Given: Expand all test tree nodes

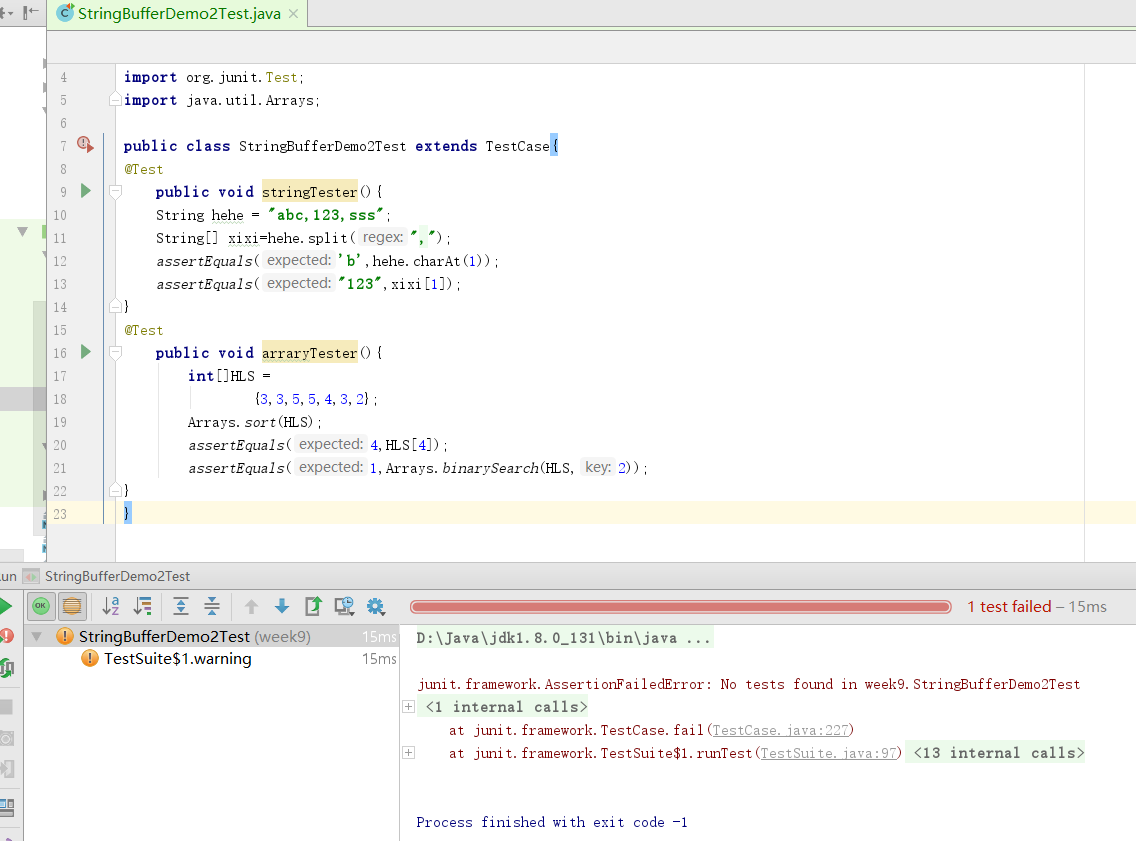Looking at the screenshot, I should click(181, 606).
